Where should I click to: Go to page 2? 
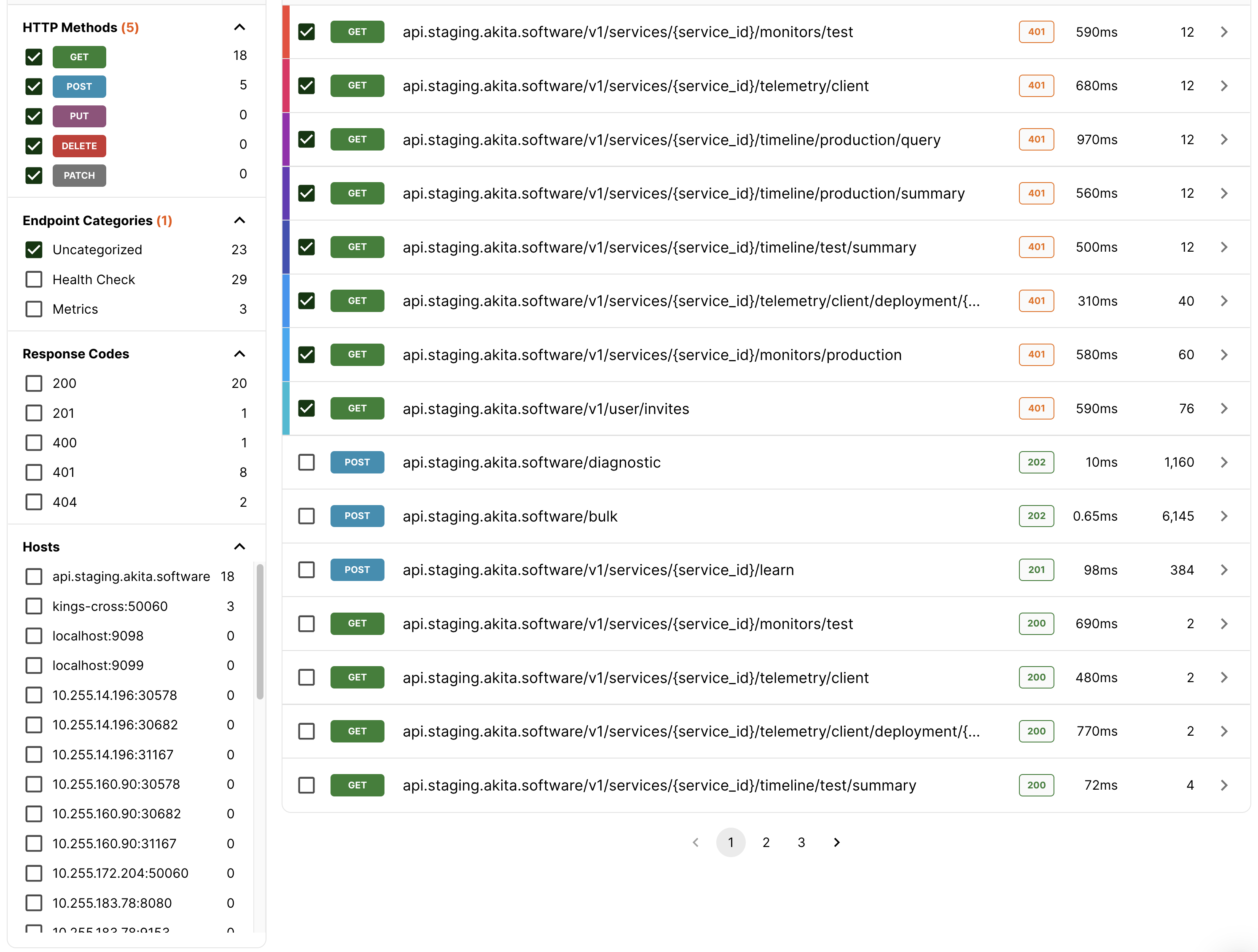tap(766, 842)
